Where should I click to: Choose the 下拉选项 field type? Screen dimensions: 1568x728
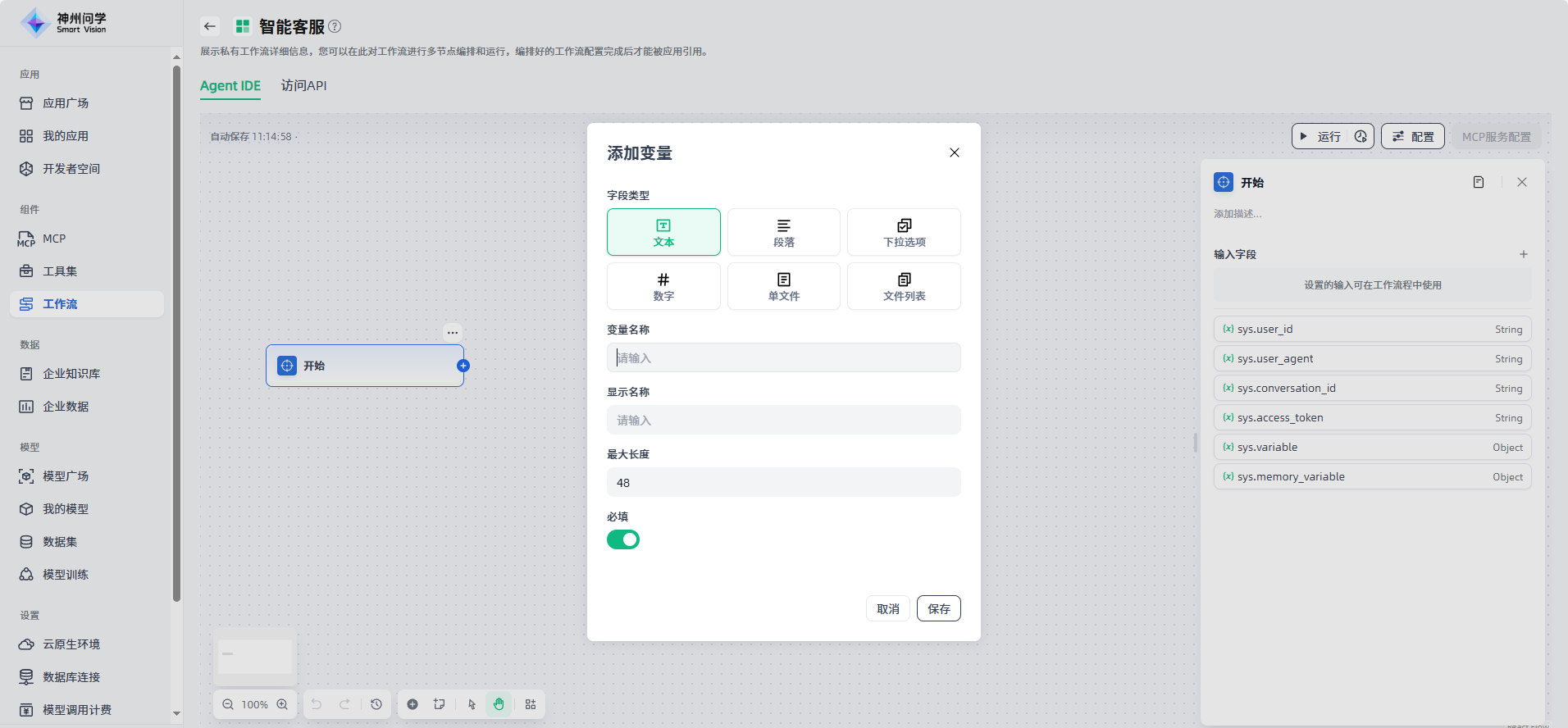(x=904, y=232)
